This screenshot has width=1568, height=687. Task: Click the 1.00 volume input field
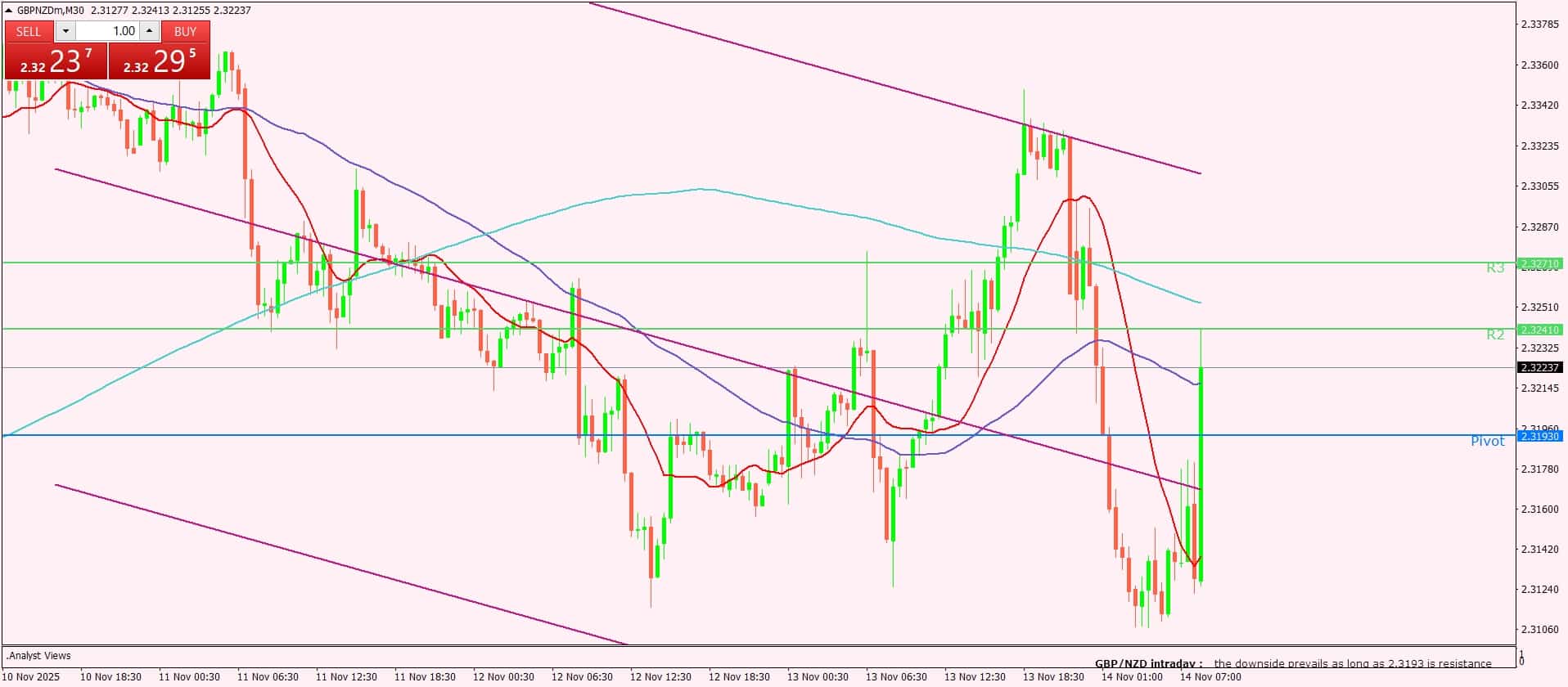[107, 31]
